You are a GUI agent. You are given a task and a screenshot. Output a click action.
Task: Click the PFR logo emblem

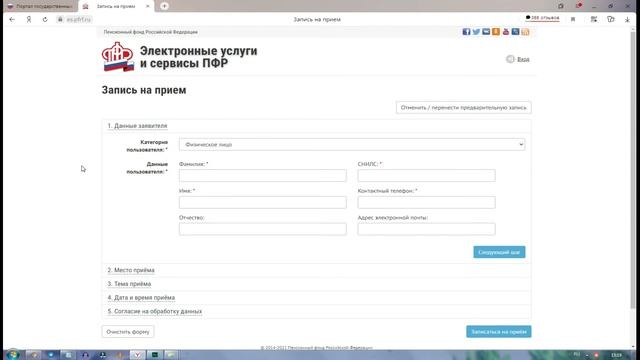(x=118, y=57)
